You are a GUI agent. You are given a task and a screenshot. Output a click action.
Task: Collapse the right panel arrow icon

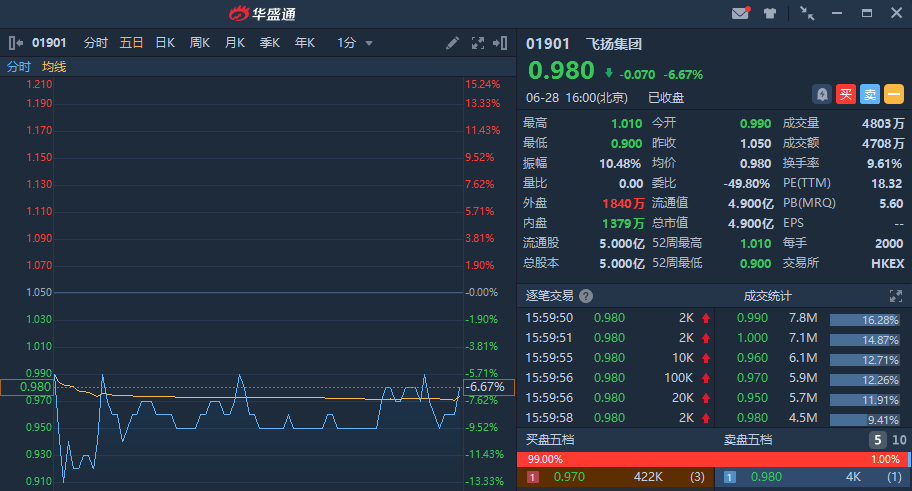pos(500,43)
